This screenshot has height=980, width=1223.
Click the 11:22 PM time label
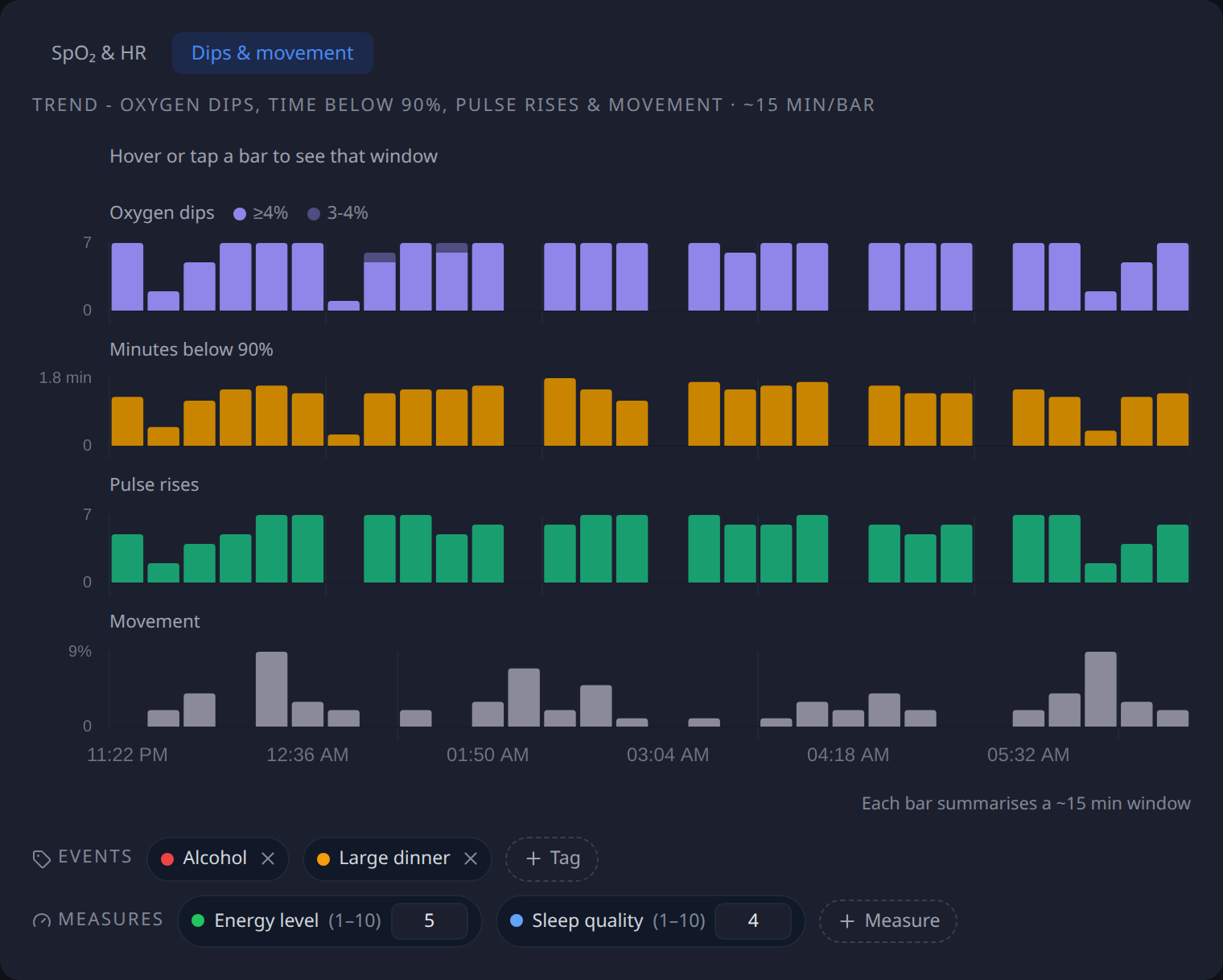point(127,755)
